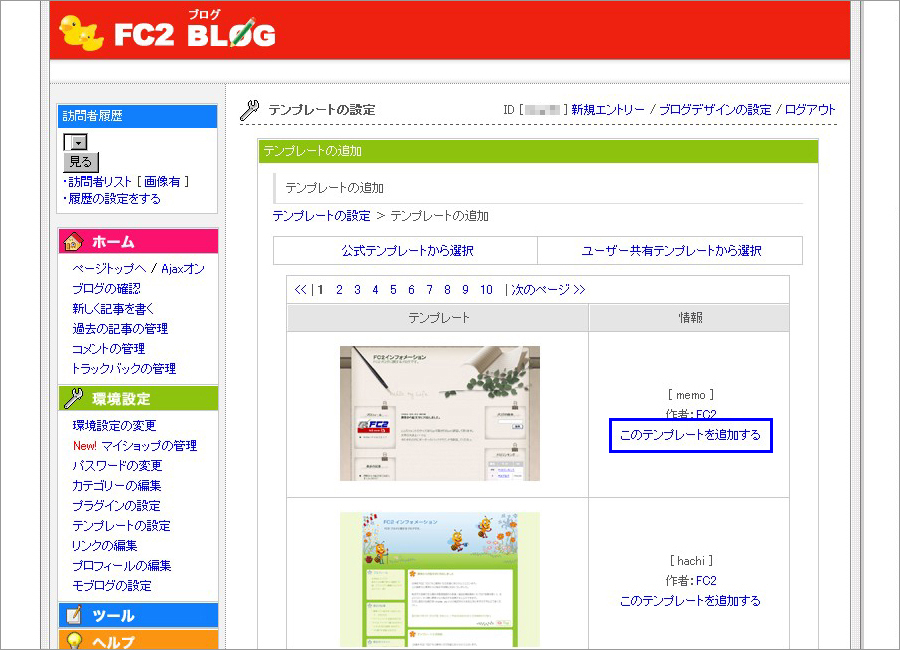Image resolution: width=900 pixels, height=650 pixels.
Task: Go to ページトップへ link
Action: [109, 269]
